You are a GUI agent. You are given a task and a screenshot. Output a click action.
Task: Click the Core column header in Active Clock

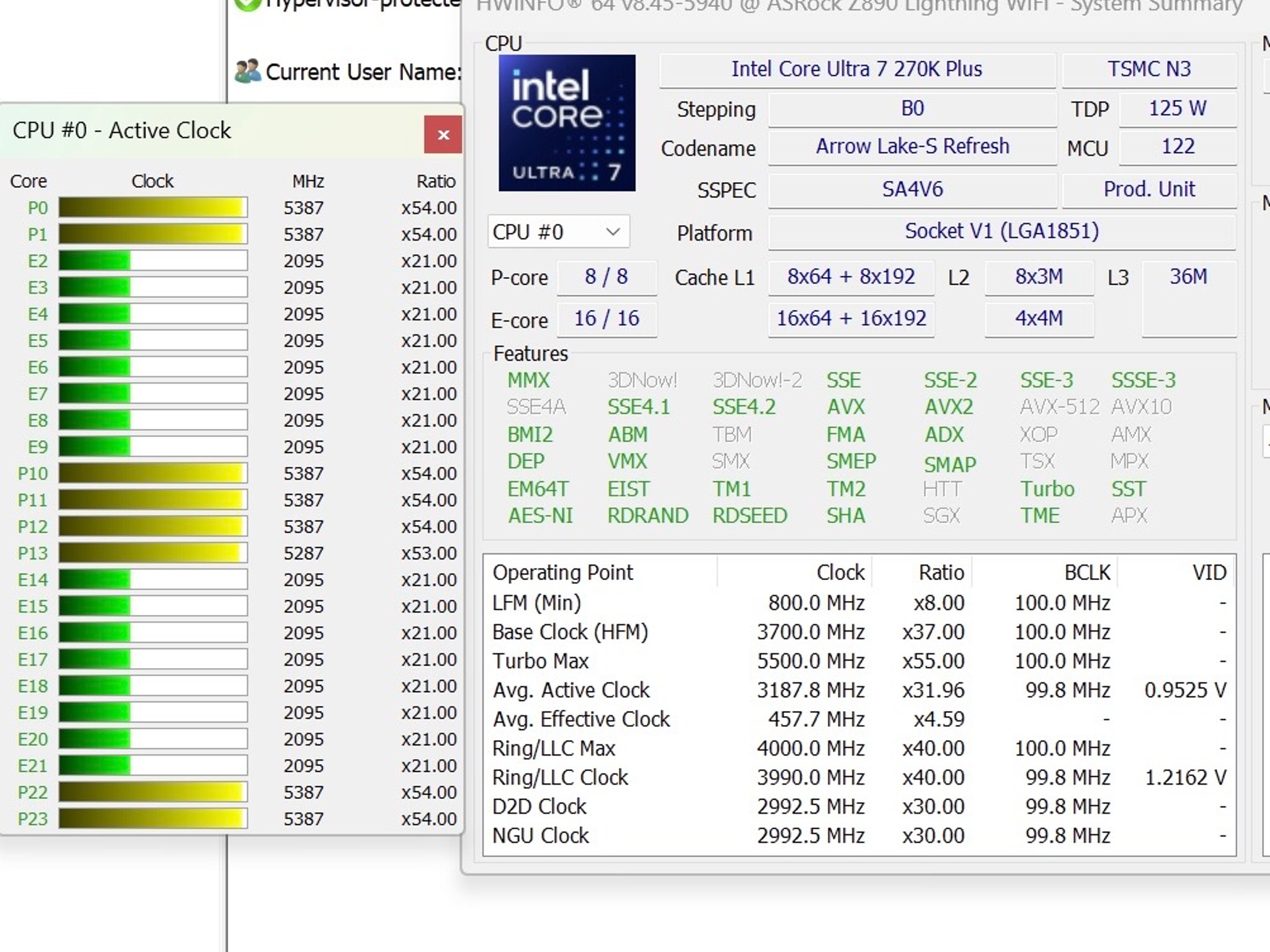[x=29, y=181]
